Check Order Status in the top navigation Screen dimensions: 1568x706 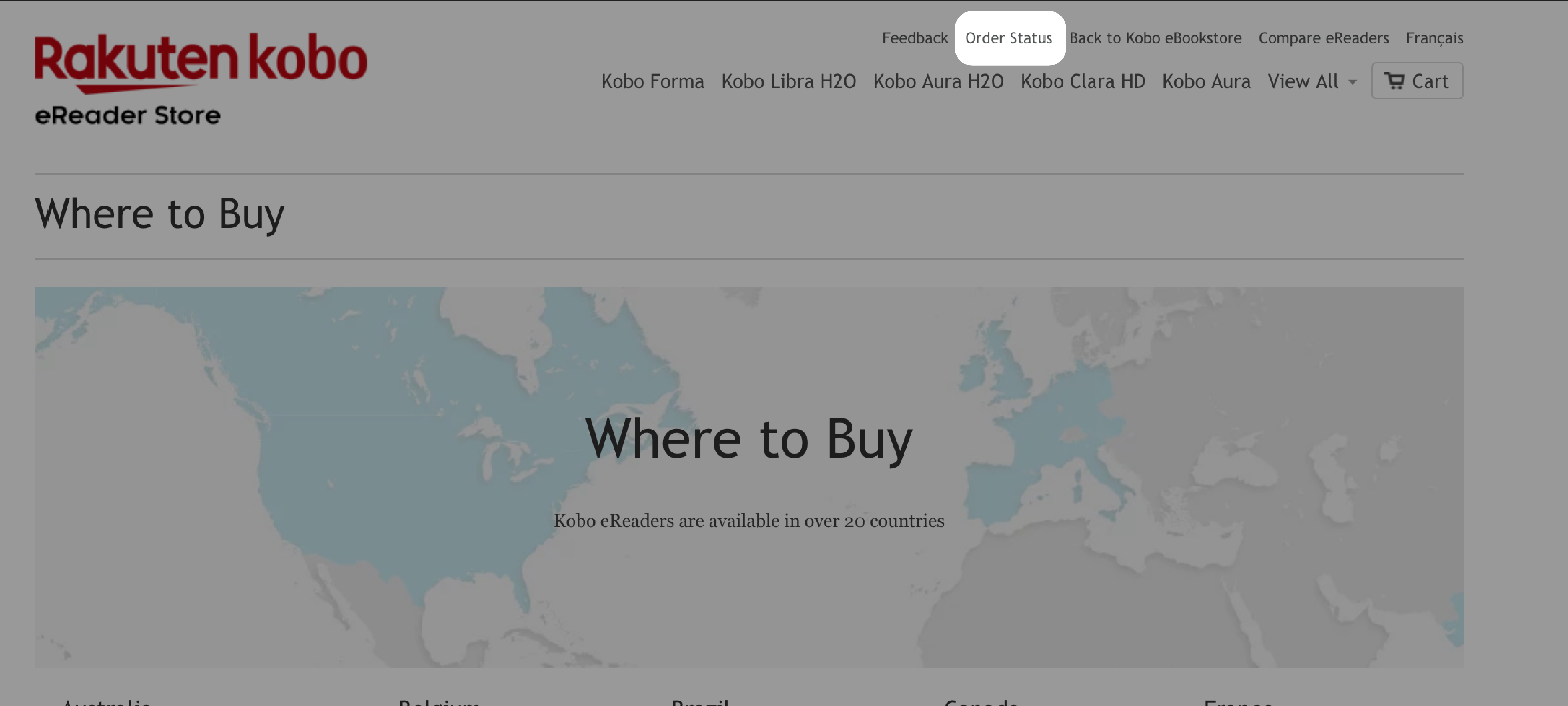click(x=1008, y=38)
